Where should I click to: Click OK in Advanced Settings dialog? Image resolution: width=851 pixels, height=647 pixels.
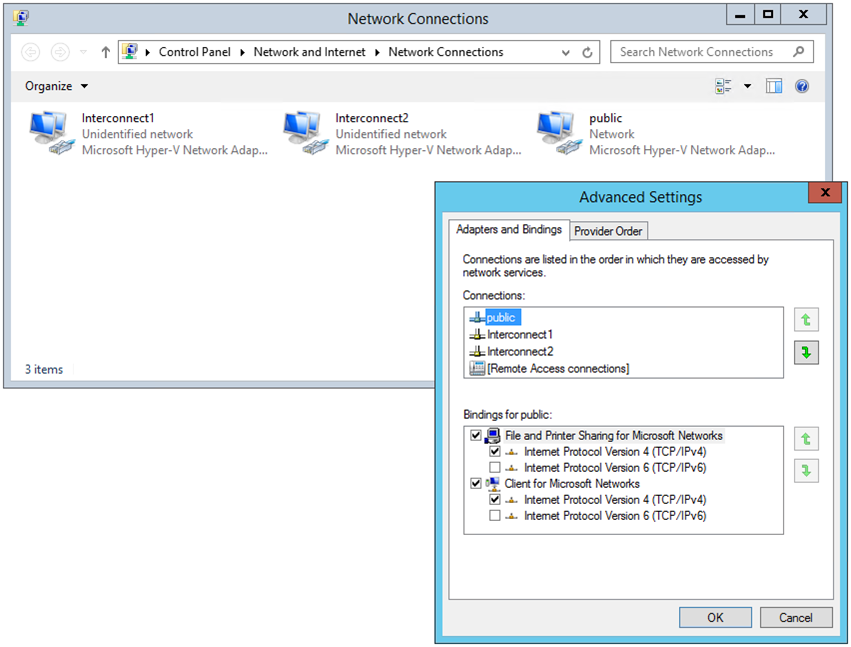pyautogui.click(x=715, y=617)
